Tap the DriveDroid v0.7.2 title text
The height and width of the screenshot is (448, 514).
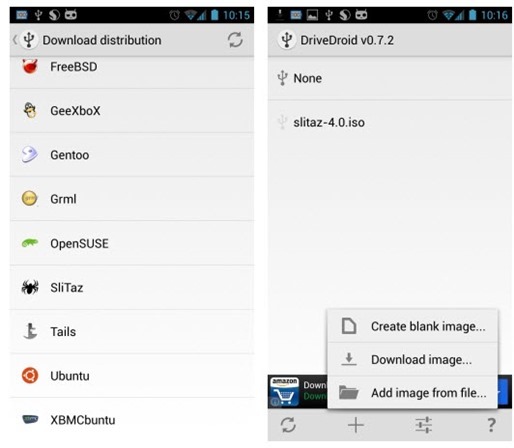coord(347,40)
